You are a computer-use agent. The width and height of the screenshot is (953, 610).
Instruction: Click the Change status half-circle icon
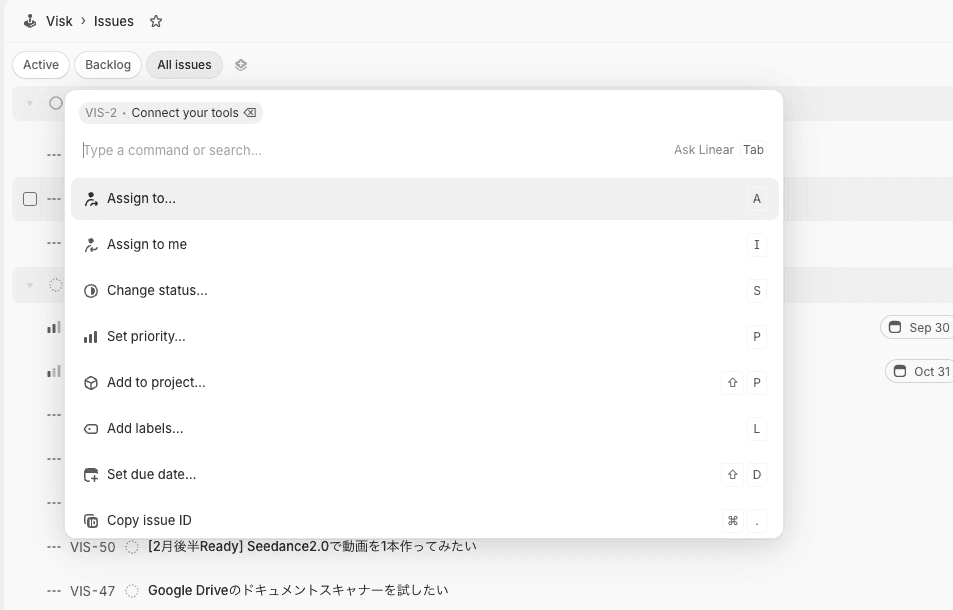[91, 291]
